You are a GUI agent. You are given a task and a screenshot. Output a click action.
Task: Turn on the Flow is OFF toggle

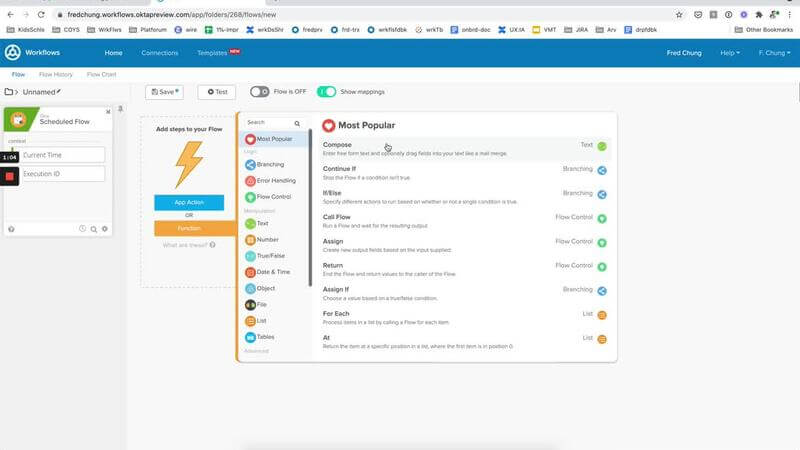click(x=259, y=92)
